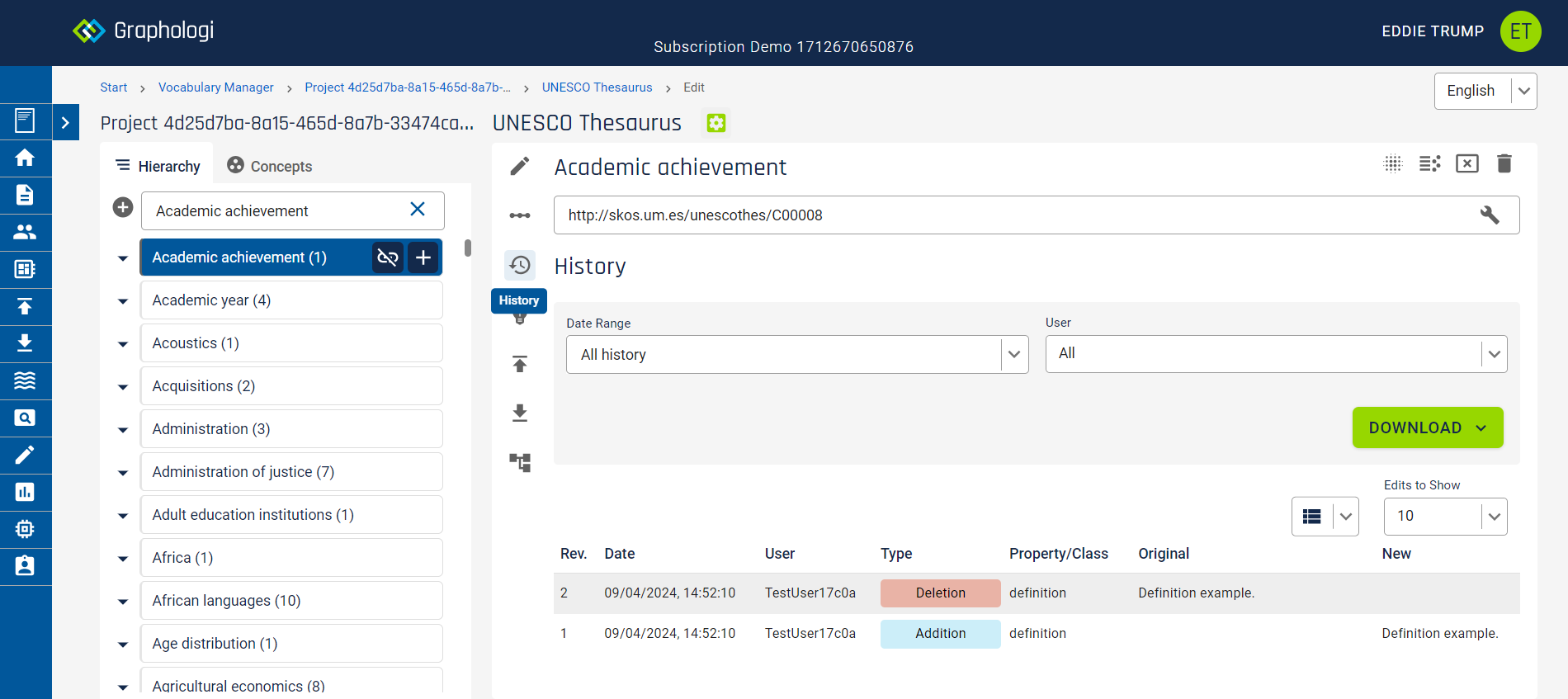Click the sidebar upload arrow icon
The image size is (1568, 699).
[25, 306]
